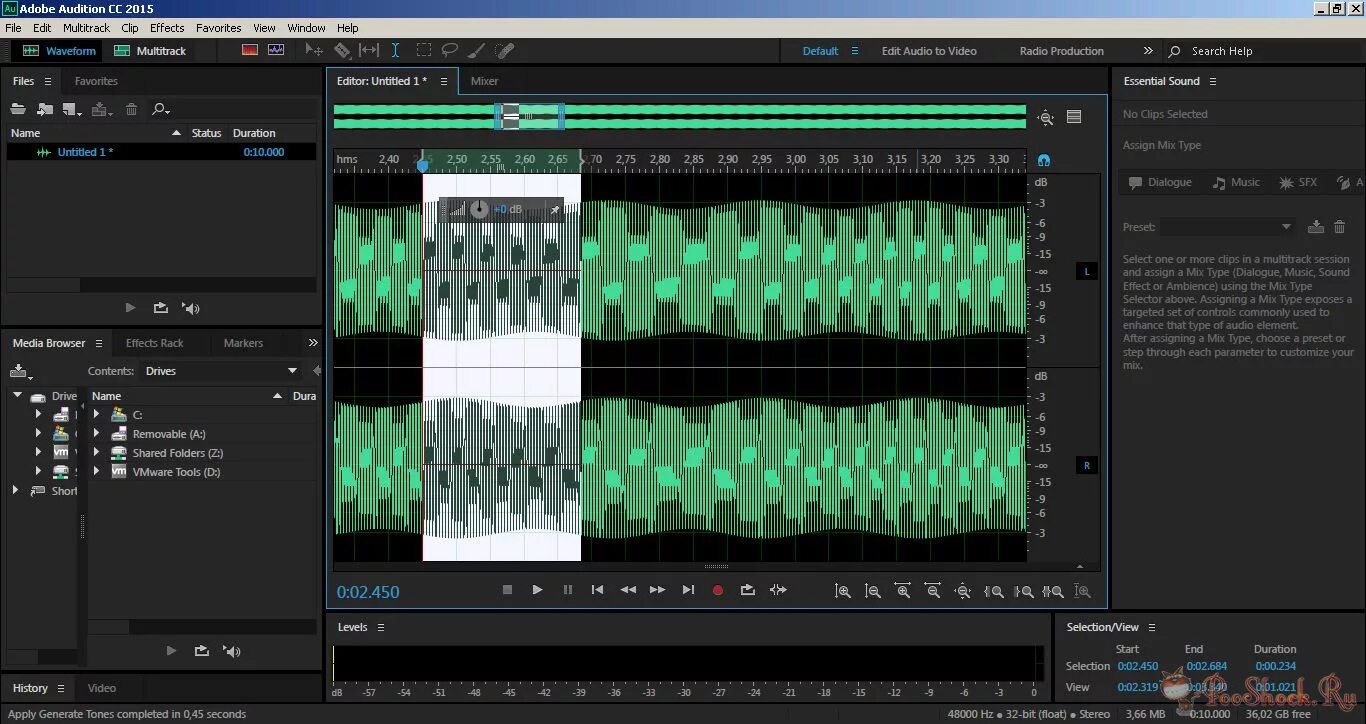Click the Dialogue mix type button
The image size is (1366, 724).
[1160, 182]
